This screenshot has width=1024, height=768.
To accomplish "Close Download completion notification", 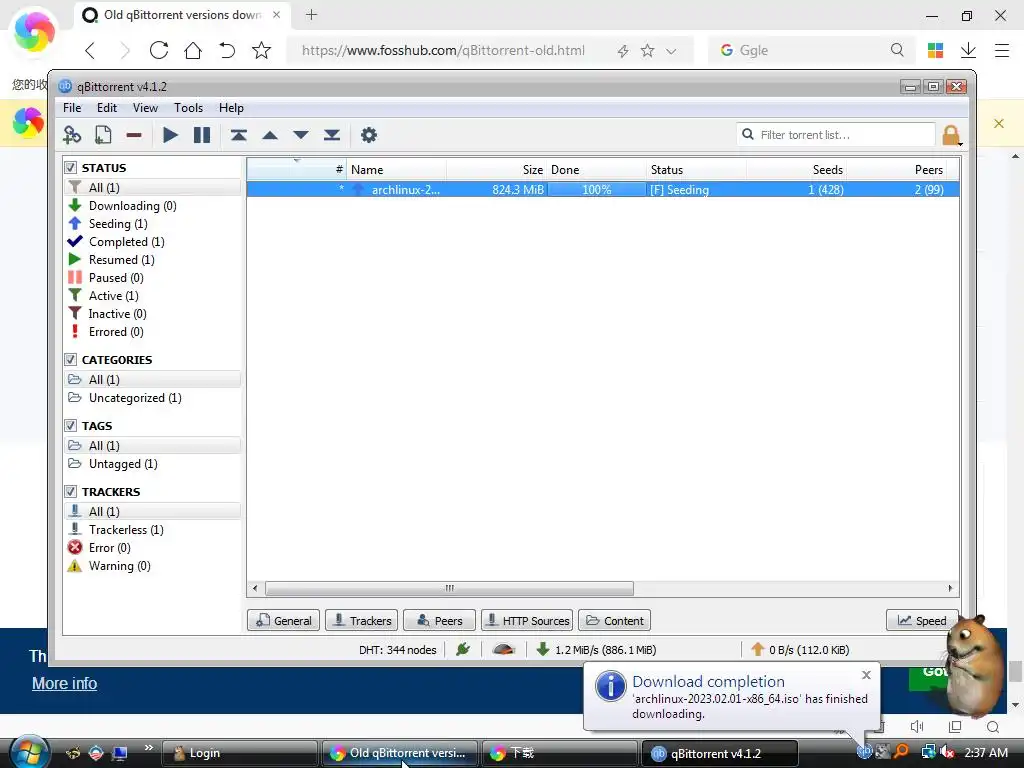I will point(866,675).
